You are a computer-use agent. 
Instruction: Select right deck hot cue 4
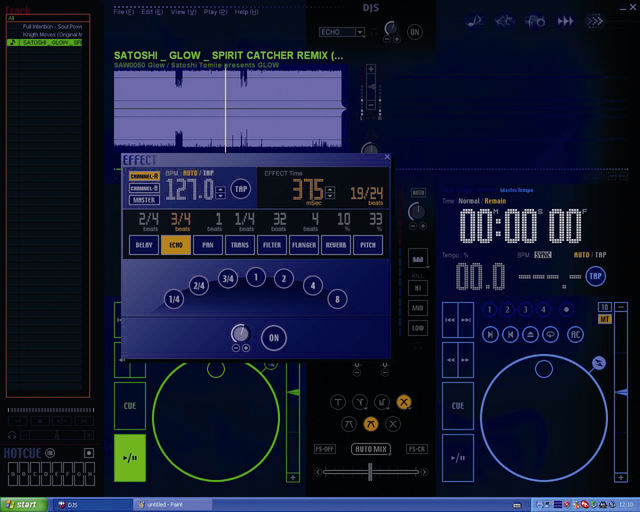click(543, 309)
